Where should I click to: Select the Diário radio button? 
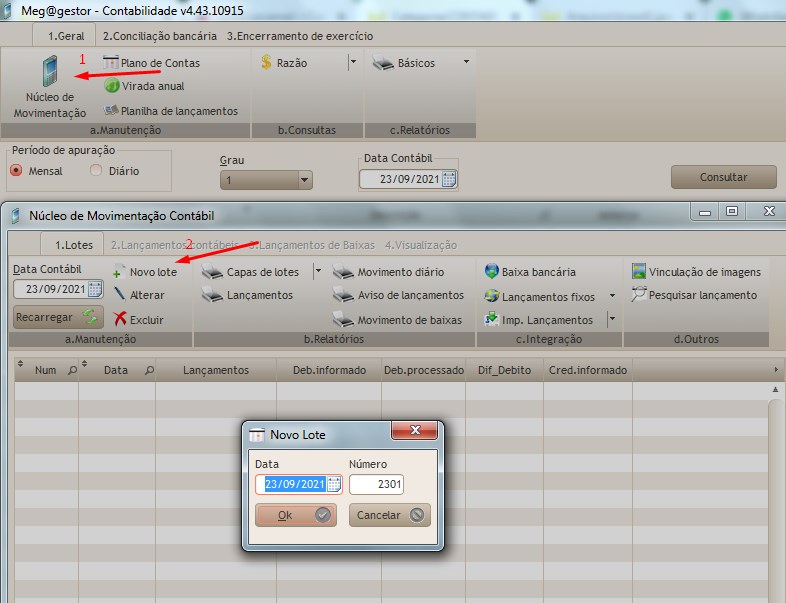[96, 171]
